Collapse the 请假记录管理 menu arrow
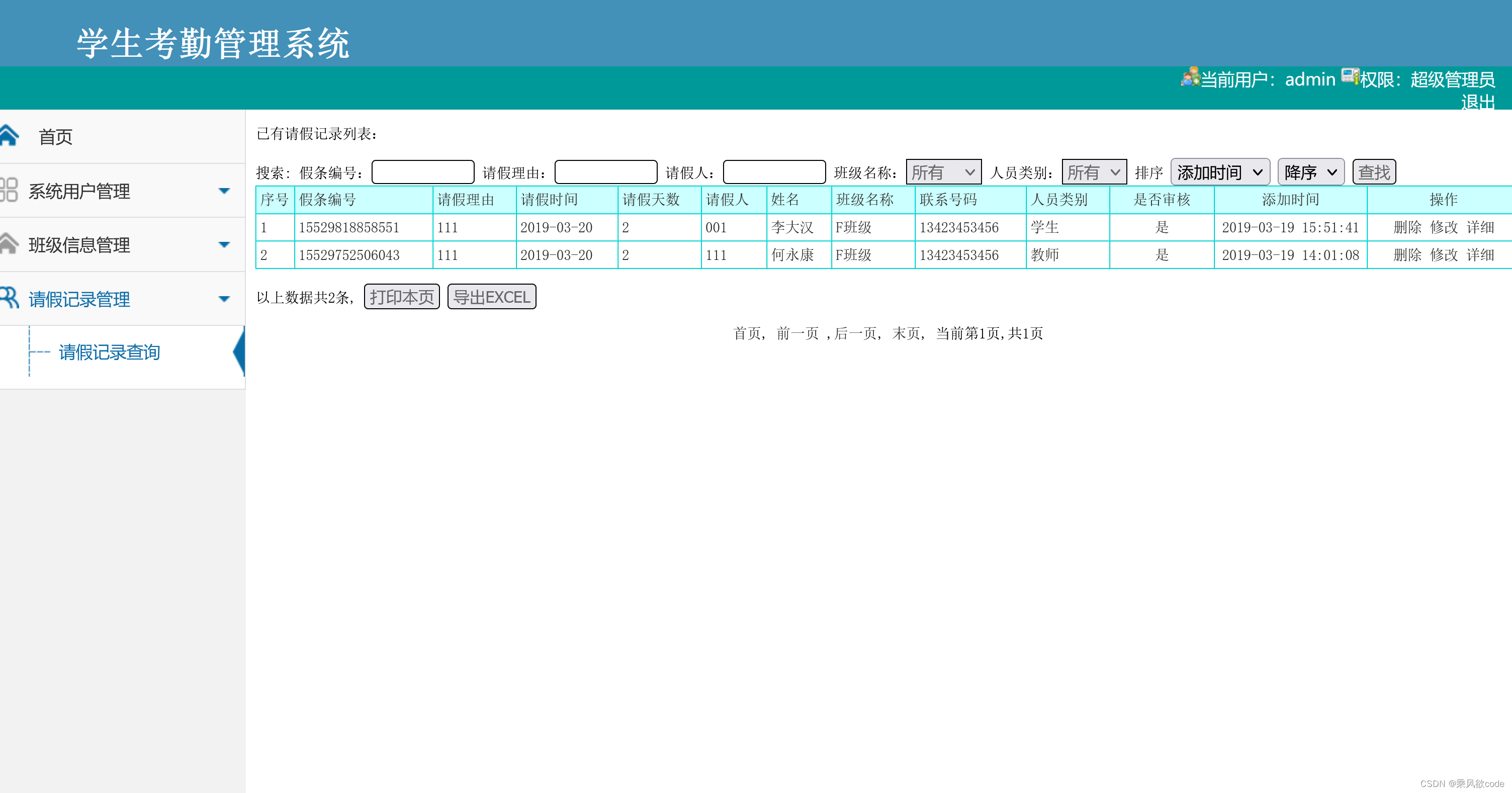 click(x=224, y=299)
